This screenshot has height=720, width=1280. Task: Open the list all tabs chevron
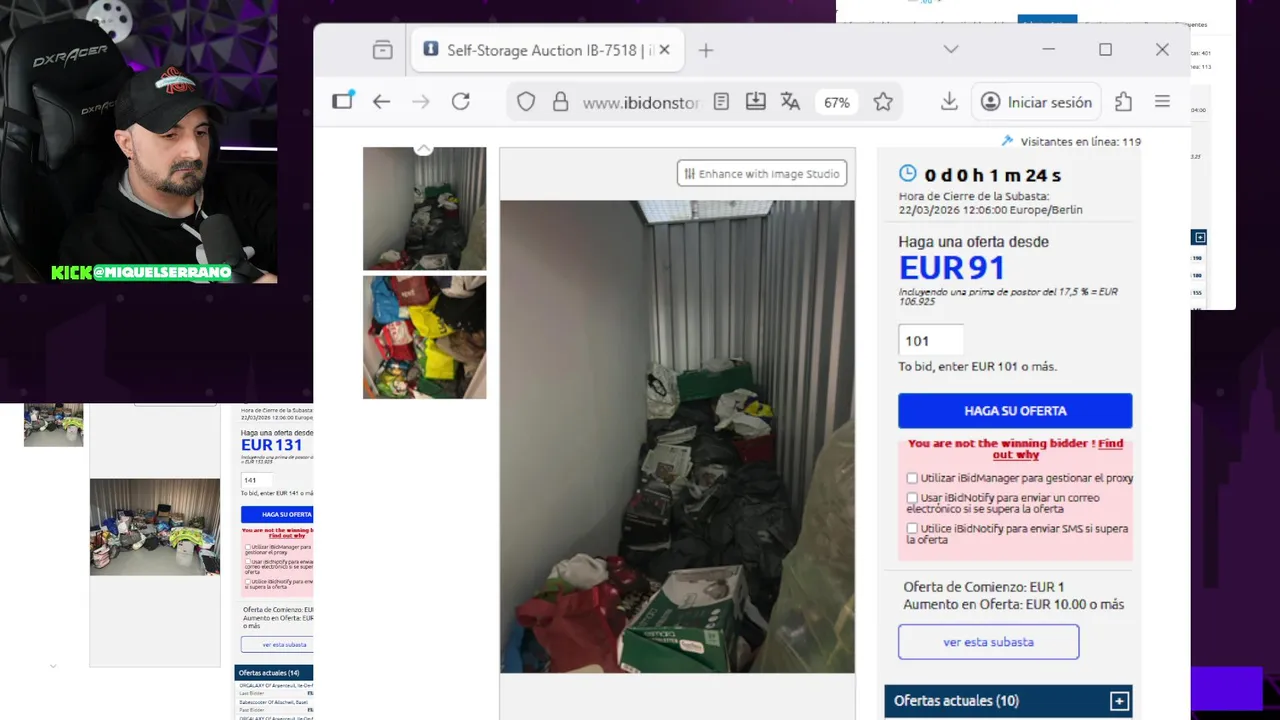tap(951, 49)
